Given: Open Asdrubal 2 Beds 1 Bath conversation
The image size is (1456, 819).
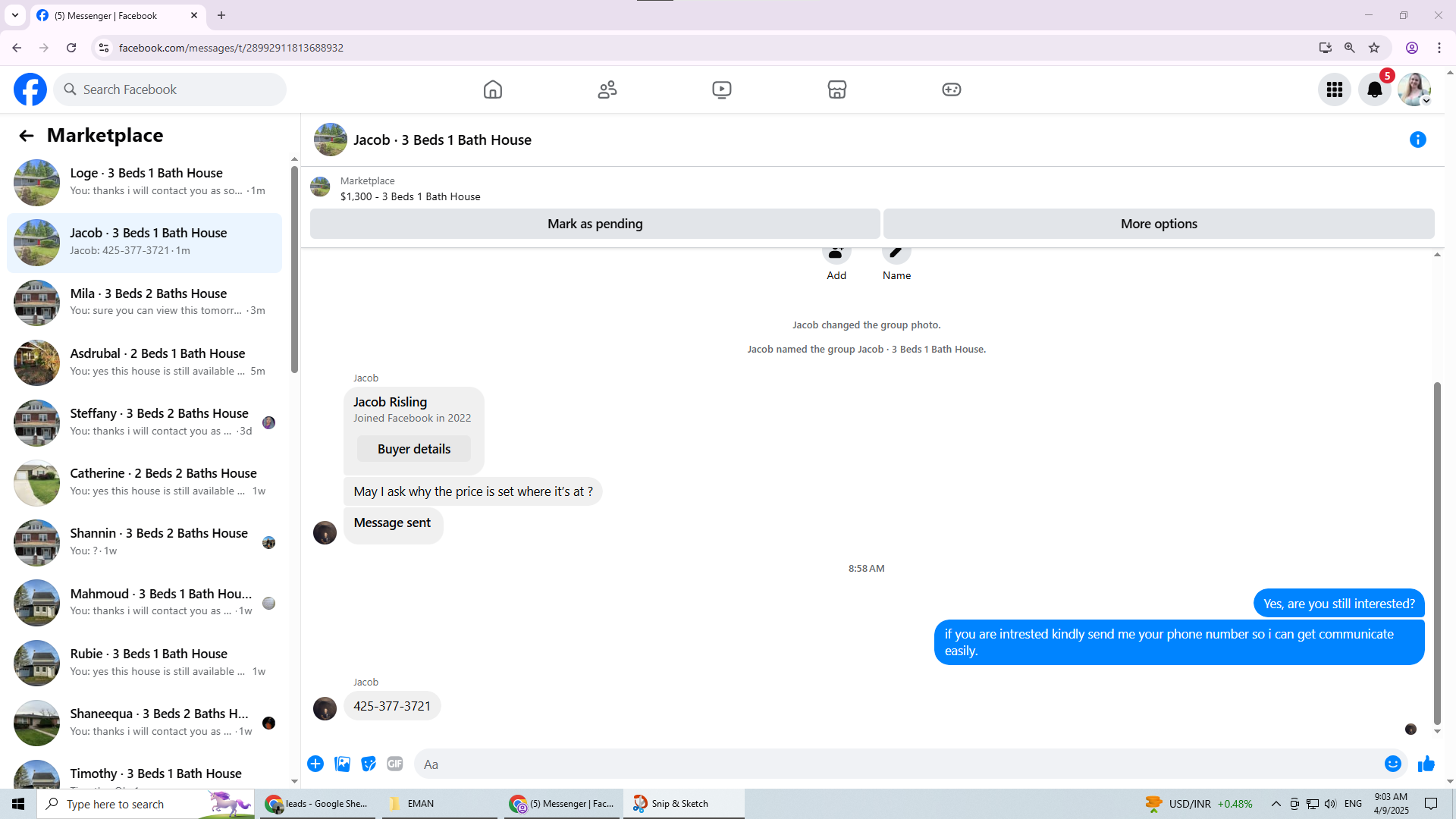Looking at the screenshot, I should [144, 362].
